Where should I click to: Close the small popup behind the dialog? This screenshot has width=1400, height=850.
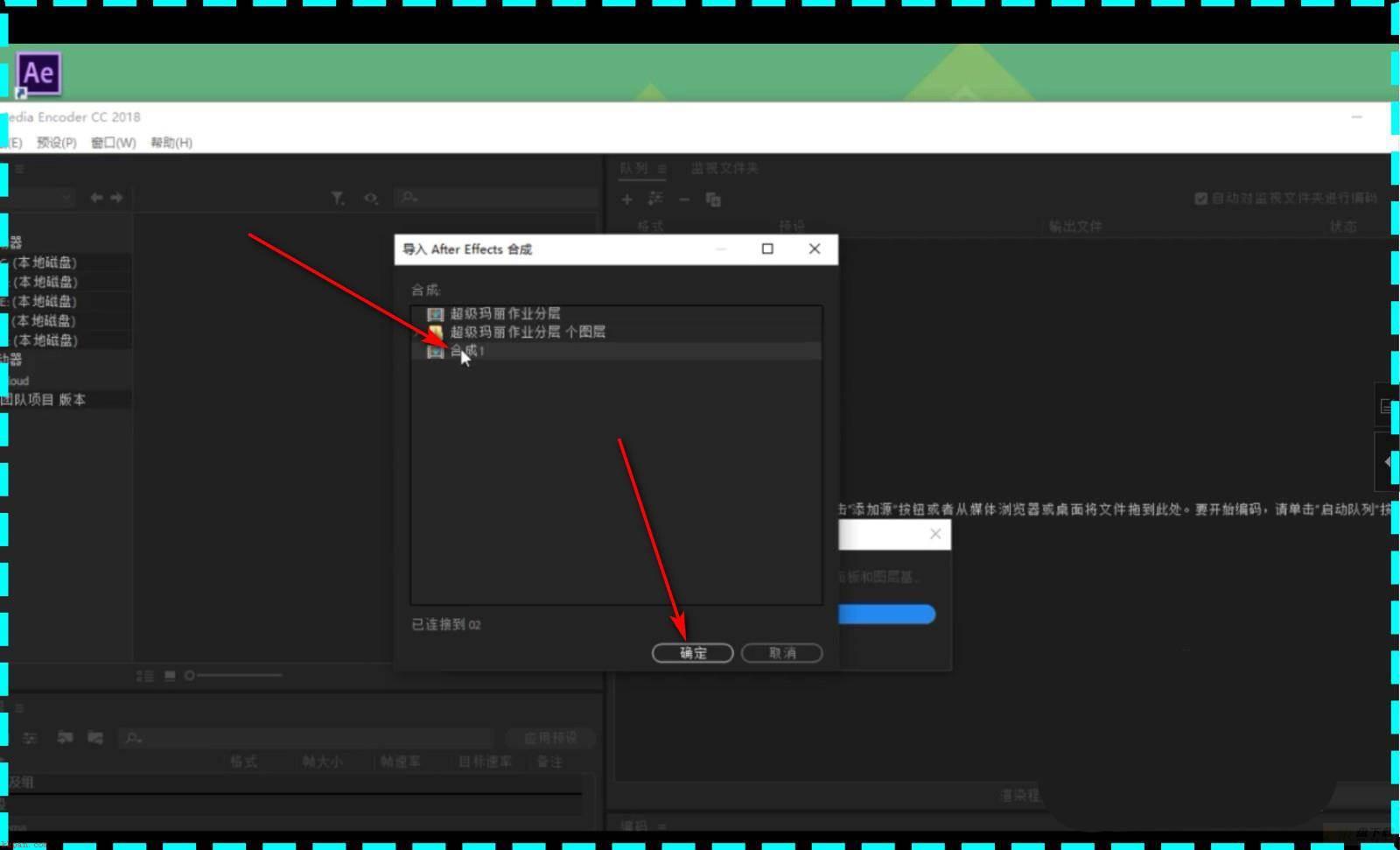pos(935,534)
